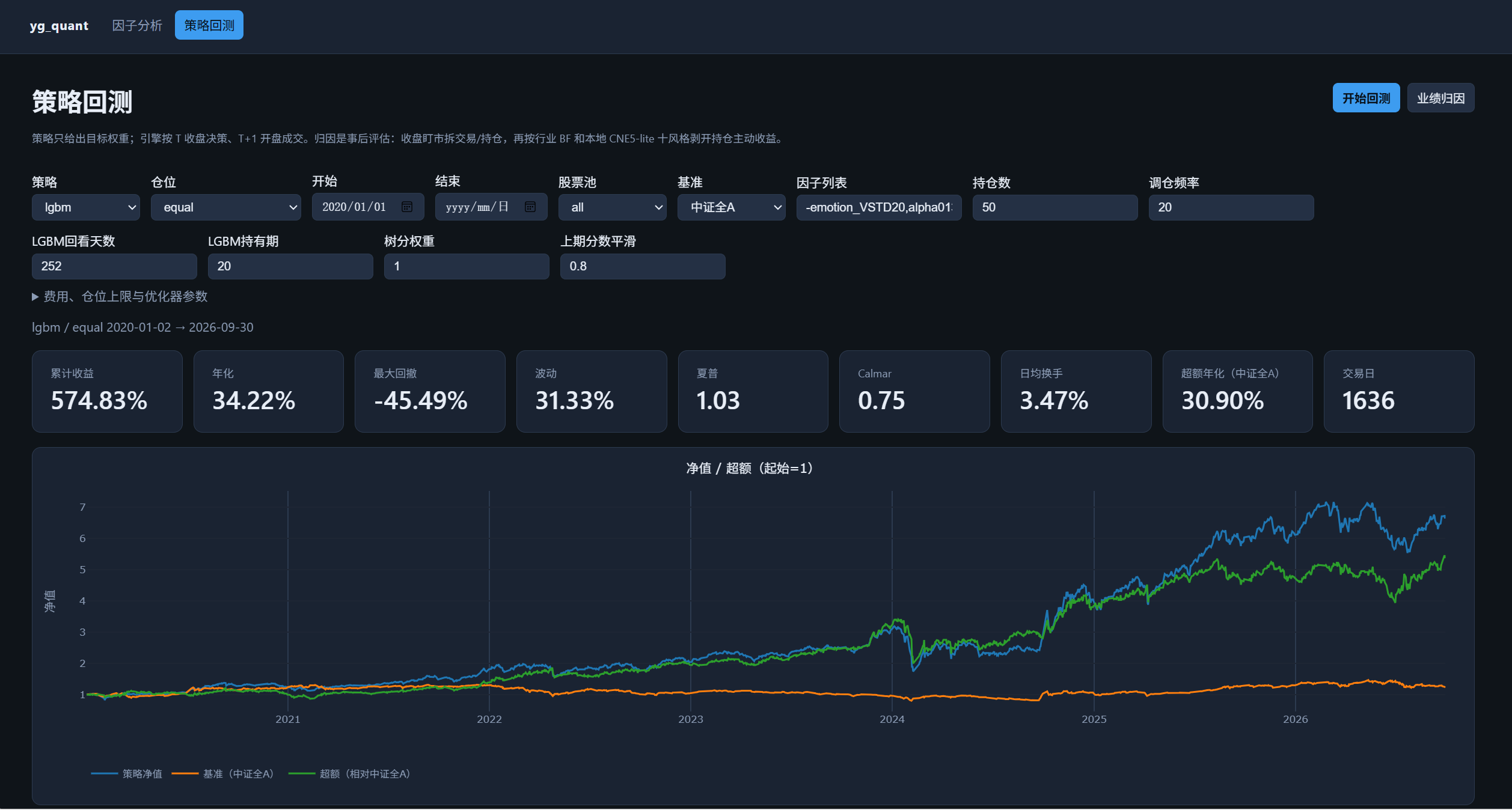1512x810 pixels.
Task: Select the 策略回测 tab
Action: (x=209, y=25)
